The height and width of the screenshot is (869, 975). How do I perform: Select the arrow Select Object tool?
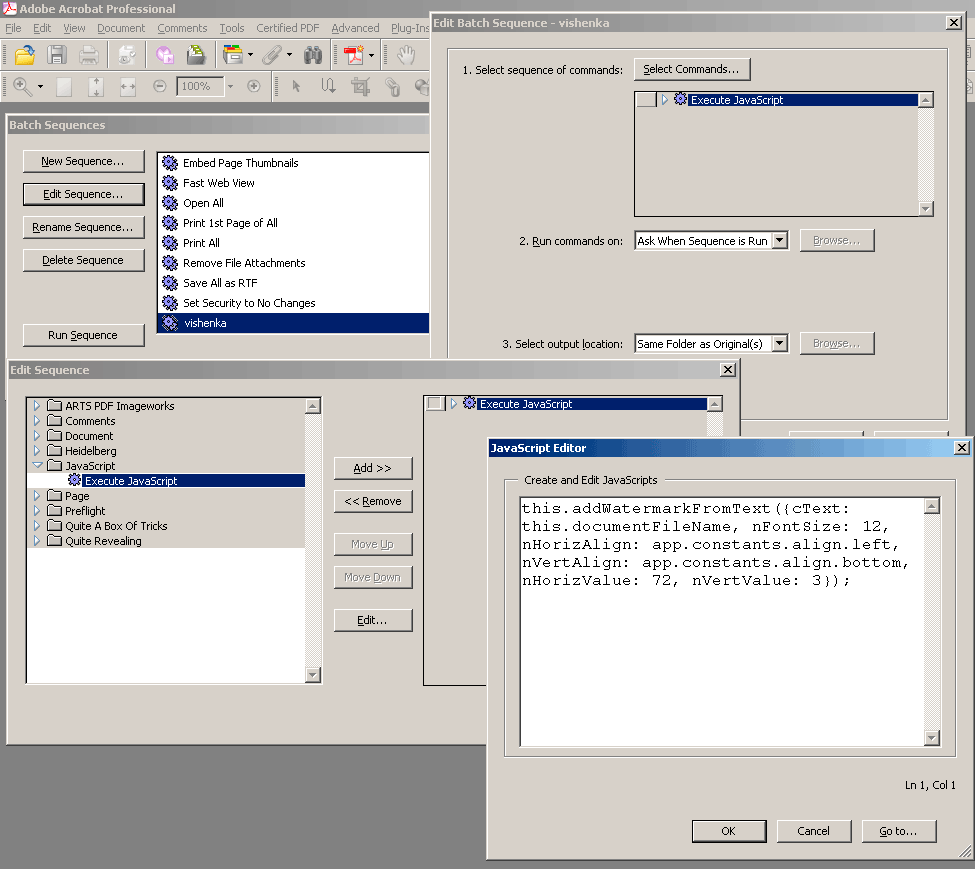pyautogui.click(x=297, y=86)
